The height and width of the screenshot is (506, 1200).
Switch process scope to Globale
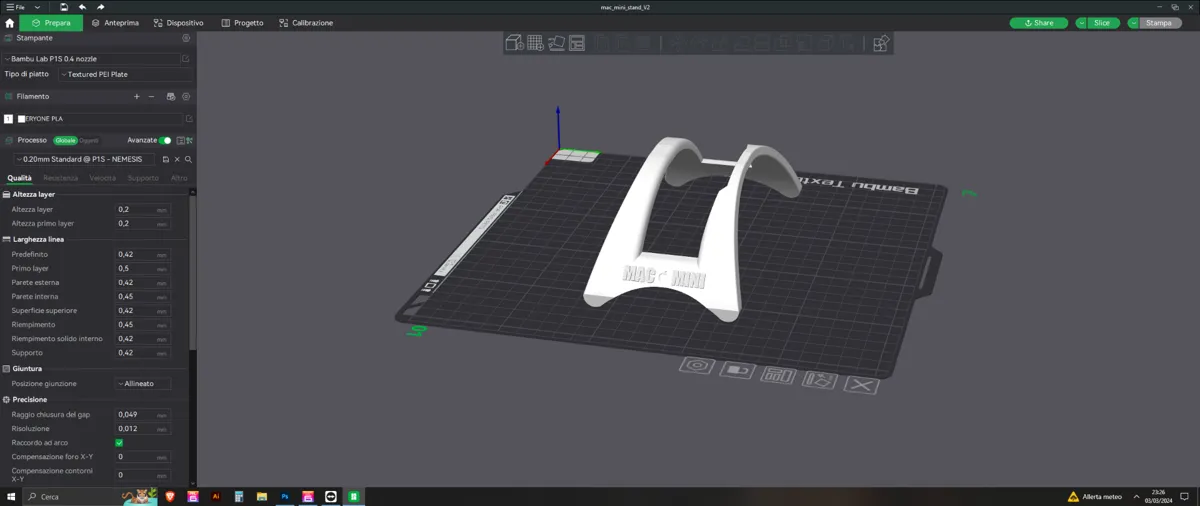[65, 141]
